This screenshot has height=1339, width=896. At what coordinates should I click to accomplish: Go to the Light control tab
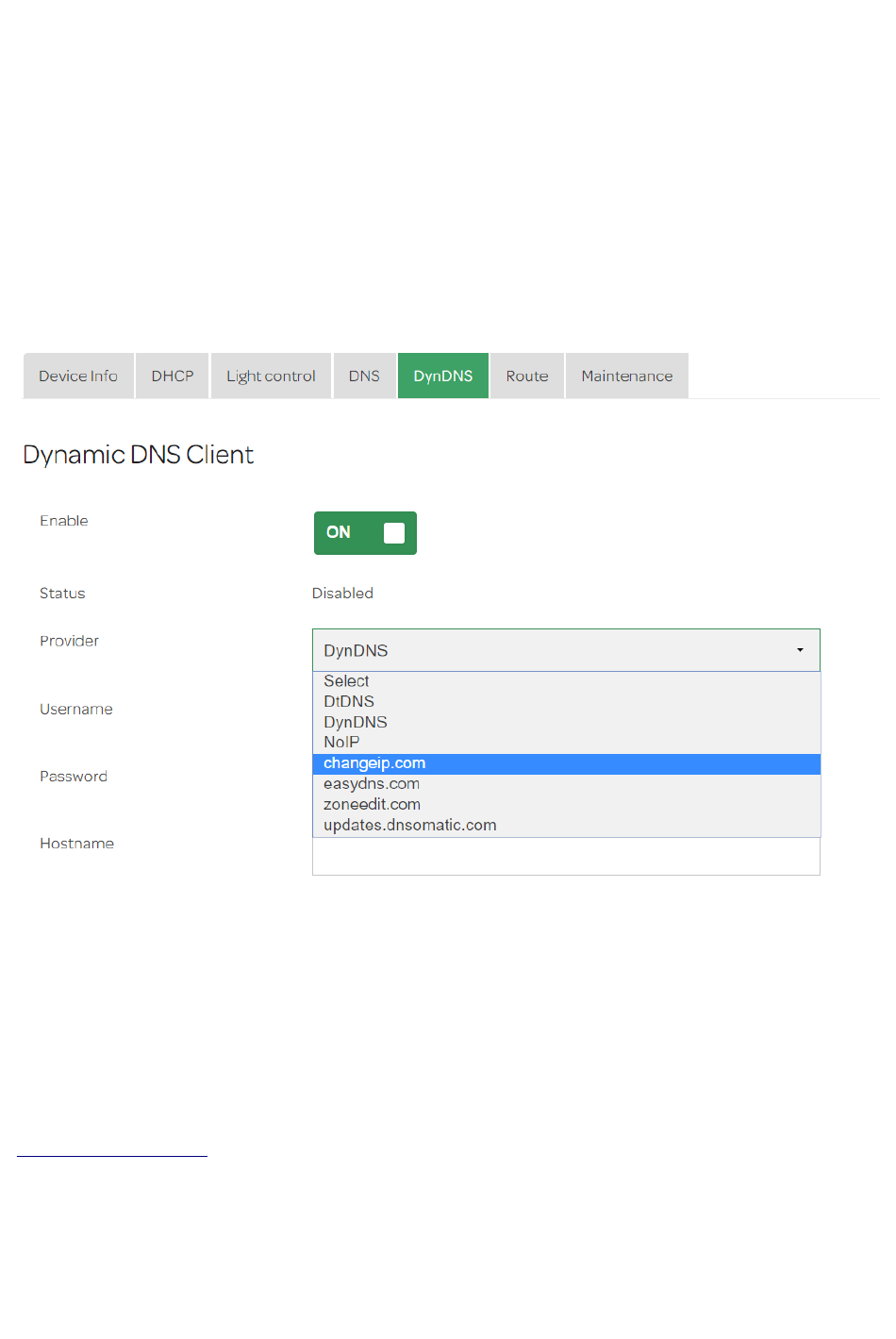tap(271, 376)
